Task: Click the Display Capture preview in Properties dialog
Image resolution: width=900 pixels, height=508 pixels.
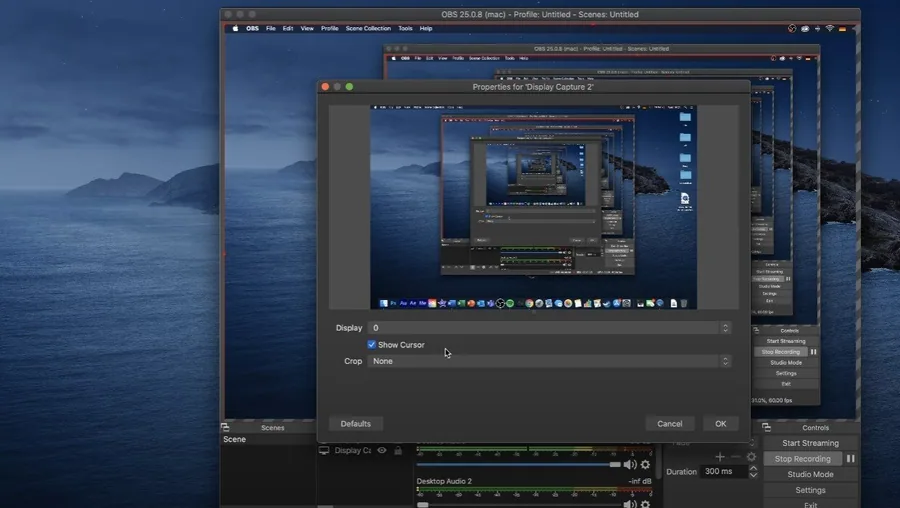Action: 533,207
